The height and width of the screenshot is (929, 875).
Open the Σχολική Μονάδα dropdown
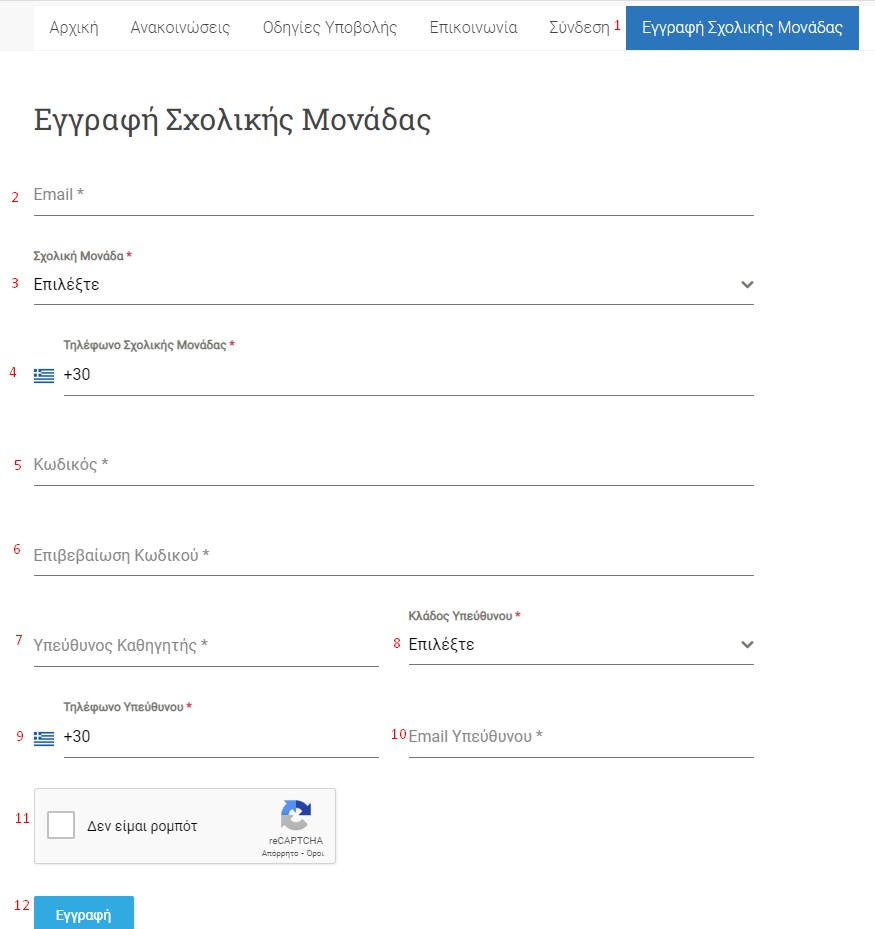tap(393, 285)
